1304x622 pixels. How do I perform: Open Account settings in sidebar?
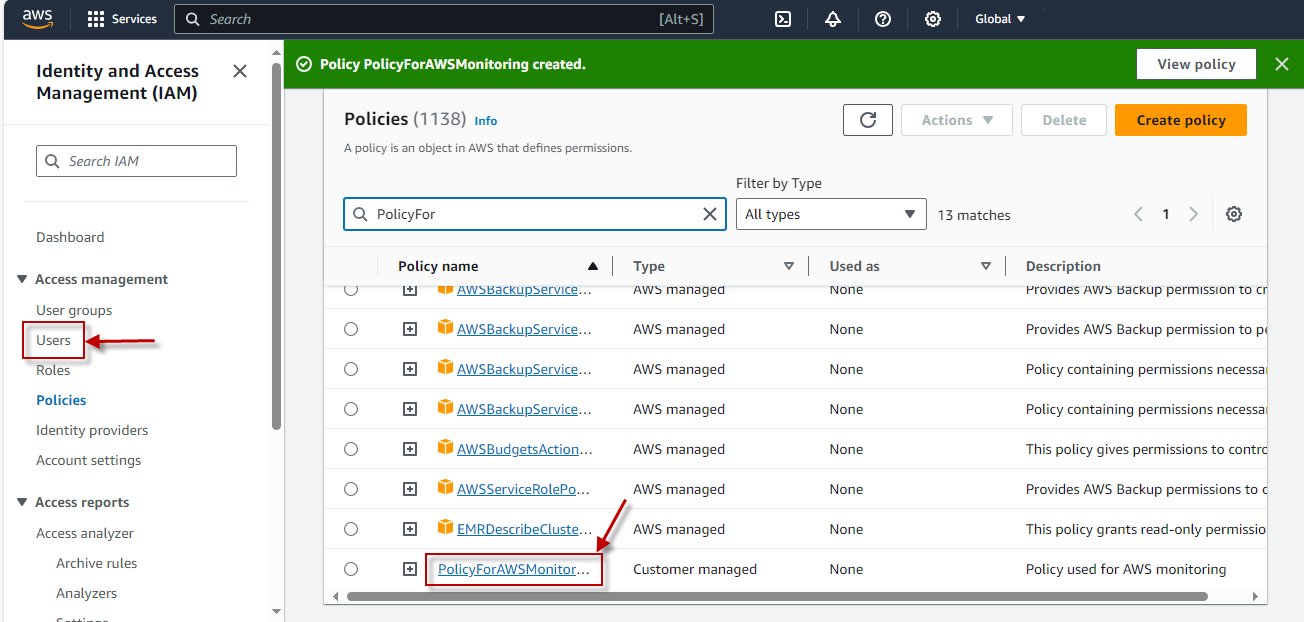point(89,460)
